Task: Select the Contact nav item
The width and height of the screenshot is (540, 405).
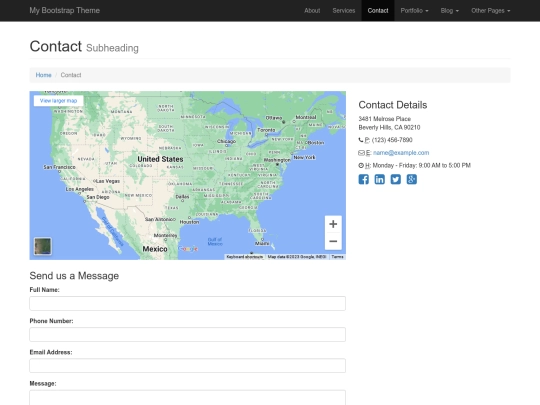Action: point(378,11)
